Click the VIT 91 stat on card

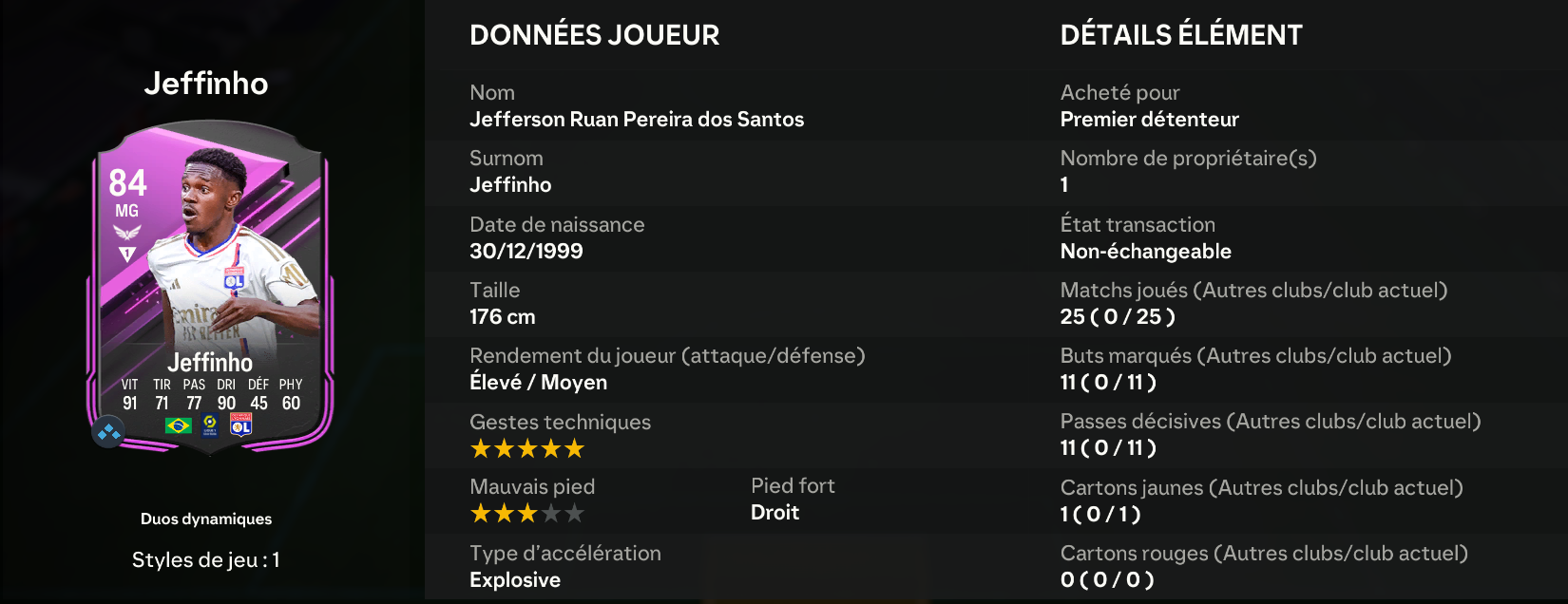click(130, 394)
